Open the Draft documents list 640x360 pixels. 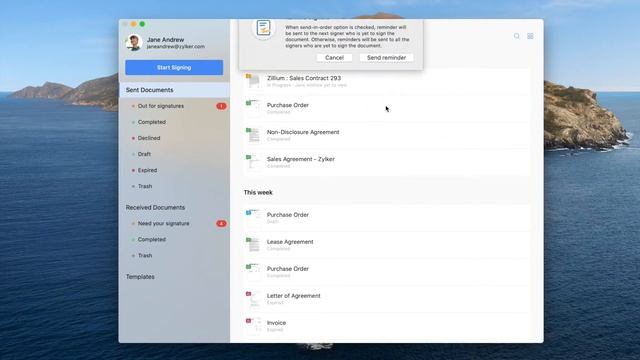144,154
